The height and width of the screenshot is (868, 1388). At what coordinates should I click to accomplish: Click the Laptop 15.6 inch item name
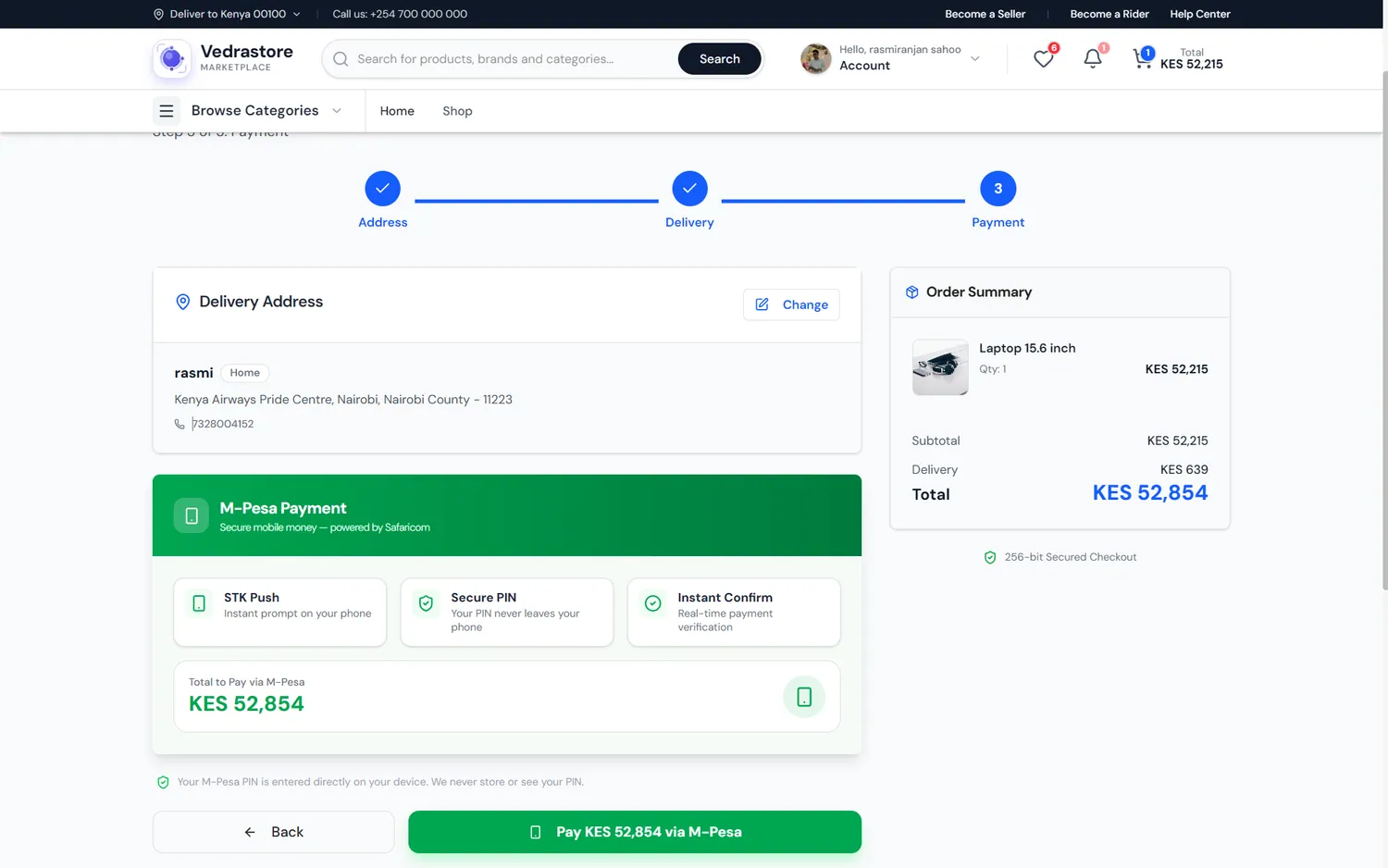coord(1027,348)
